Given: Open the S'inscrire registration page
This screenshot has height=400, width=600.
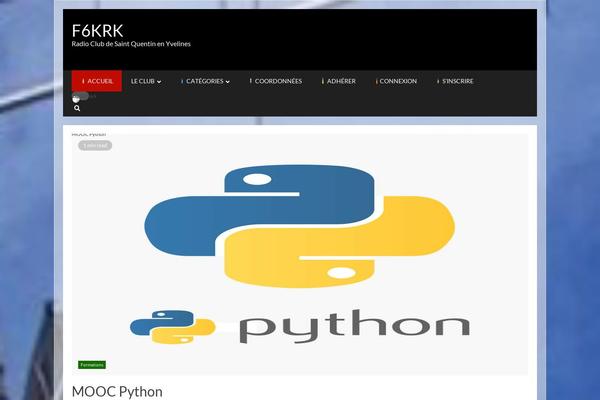Looking at the screenshot, I should 455,81.
